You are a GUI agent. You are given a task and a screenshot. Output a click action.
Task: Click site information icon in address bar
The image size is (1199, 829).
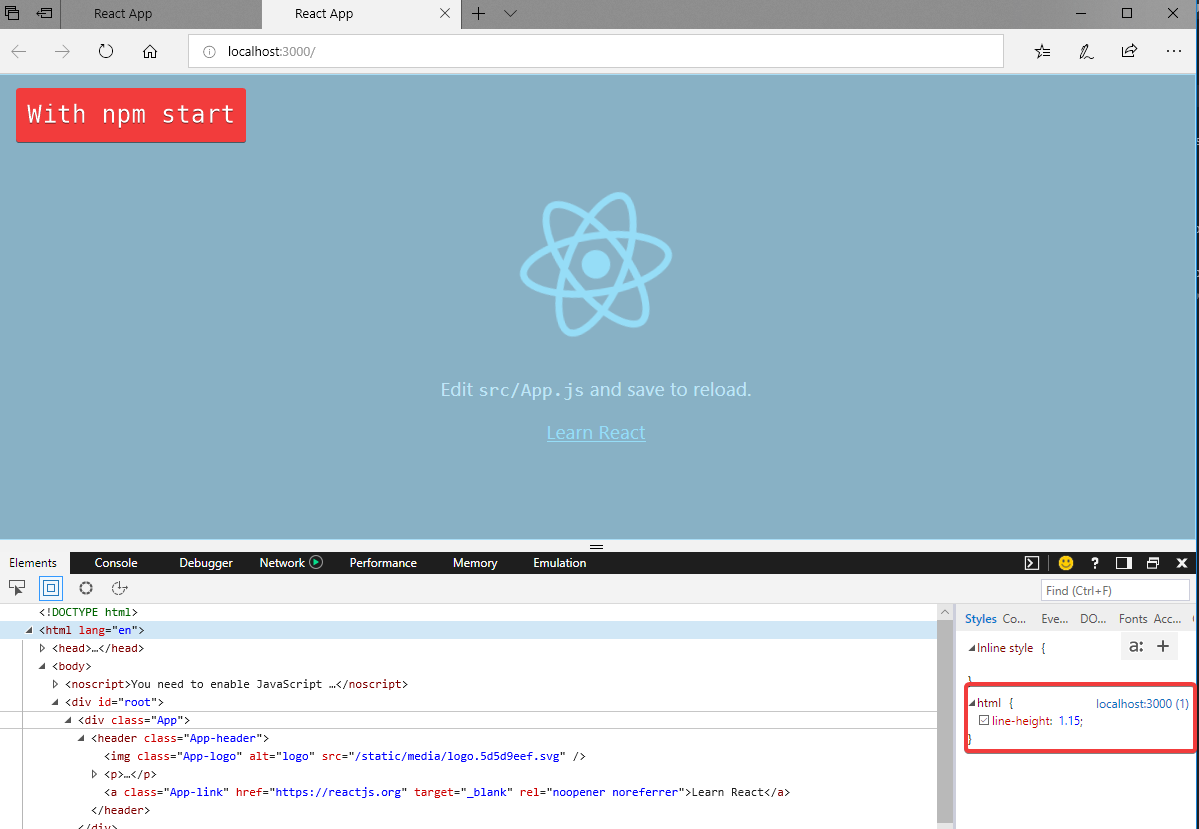pos(209,52)
